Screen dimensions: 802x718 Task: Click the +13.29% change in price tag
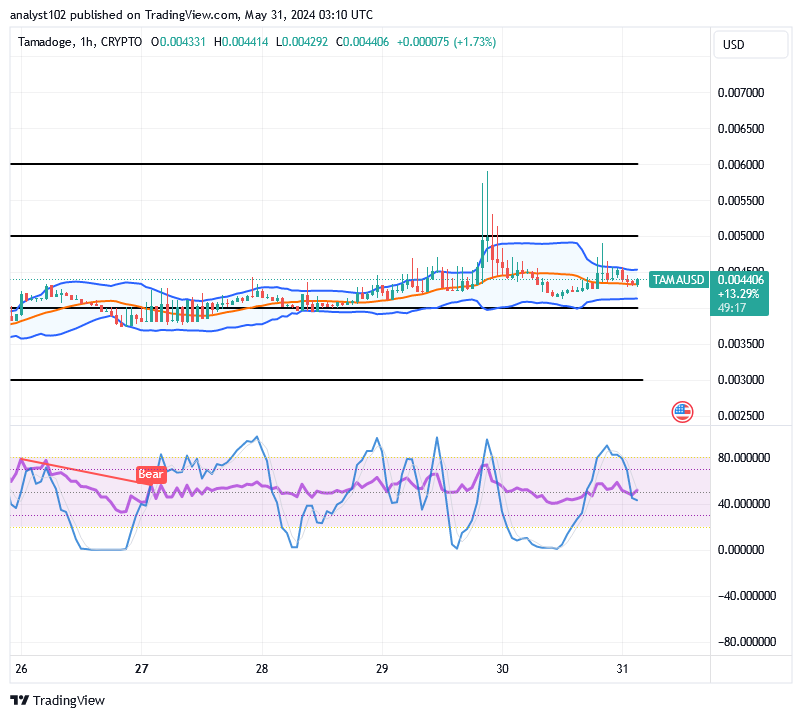pyautogui.click(x=739, y=294)
